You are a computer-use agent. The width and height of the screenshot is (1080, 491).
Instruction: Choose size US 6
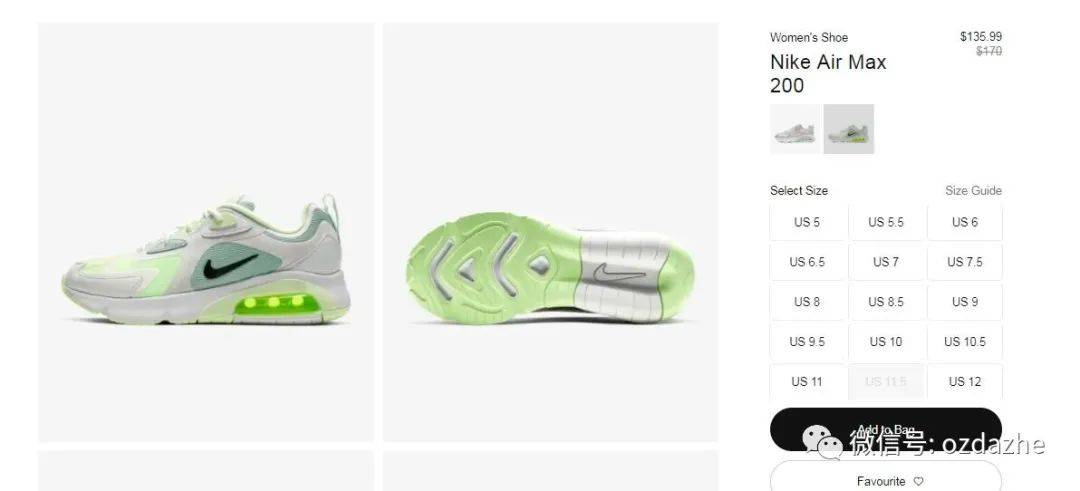[964, 222]
